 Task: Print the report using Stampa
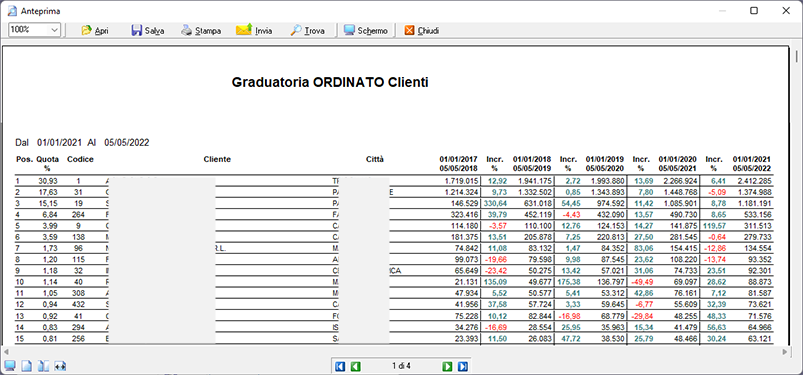point(201,31)
